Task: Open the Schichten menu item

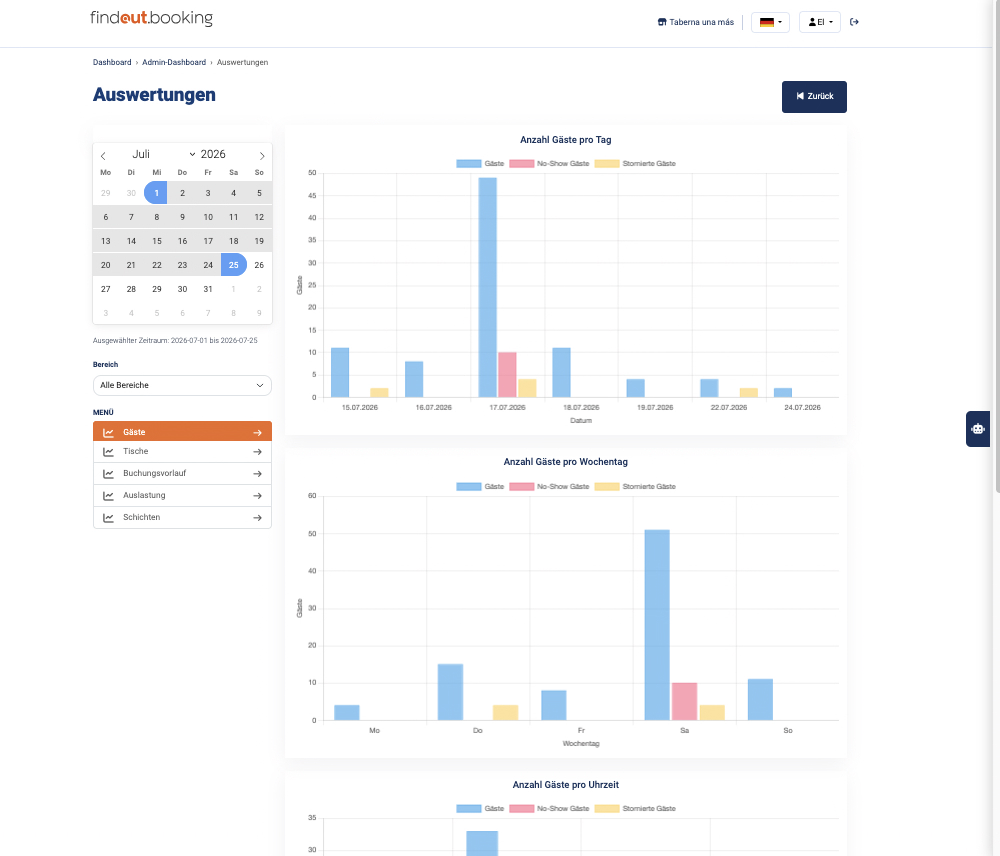Action: [x=182, y=517]
